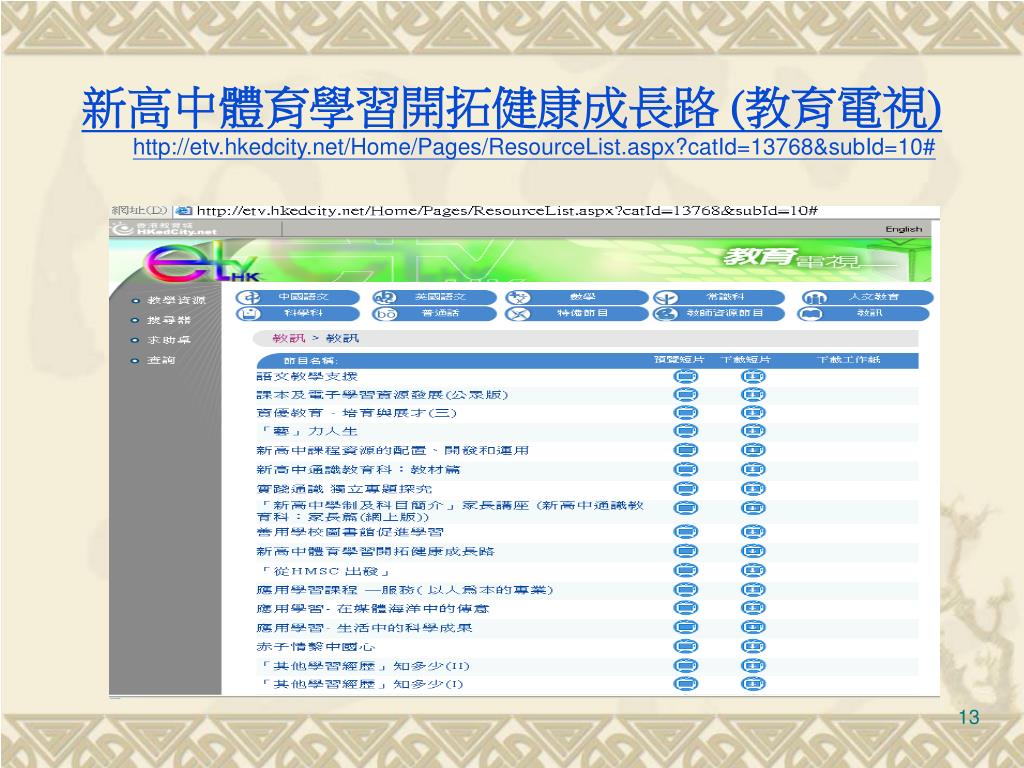Download 「其他學習經歷」知多少(II) clip

(753, 665)
